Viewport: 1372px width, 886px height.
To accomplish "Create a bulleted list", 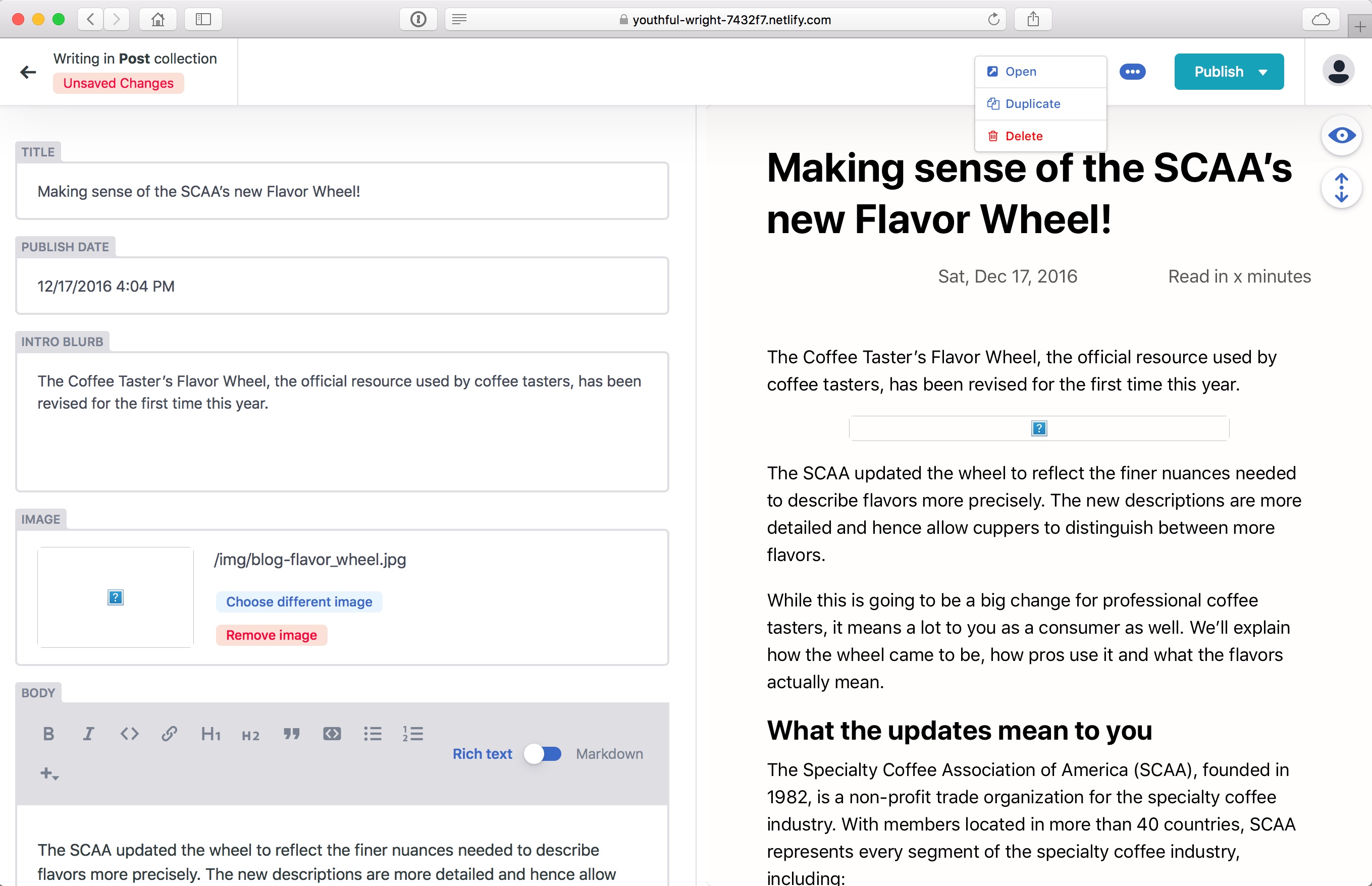I will pos(373,734).
